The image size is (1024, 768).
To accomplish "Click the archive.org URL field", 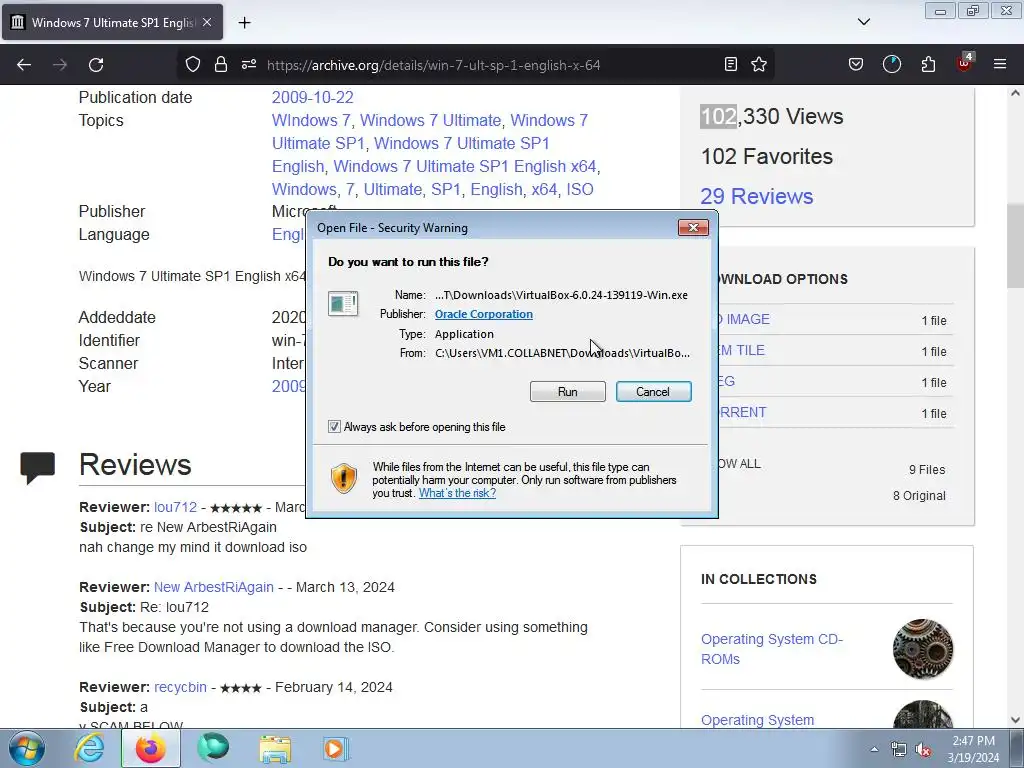I will 433,65.
